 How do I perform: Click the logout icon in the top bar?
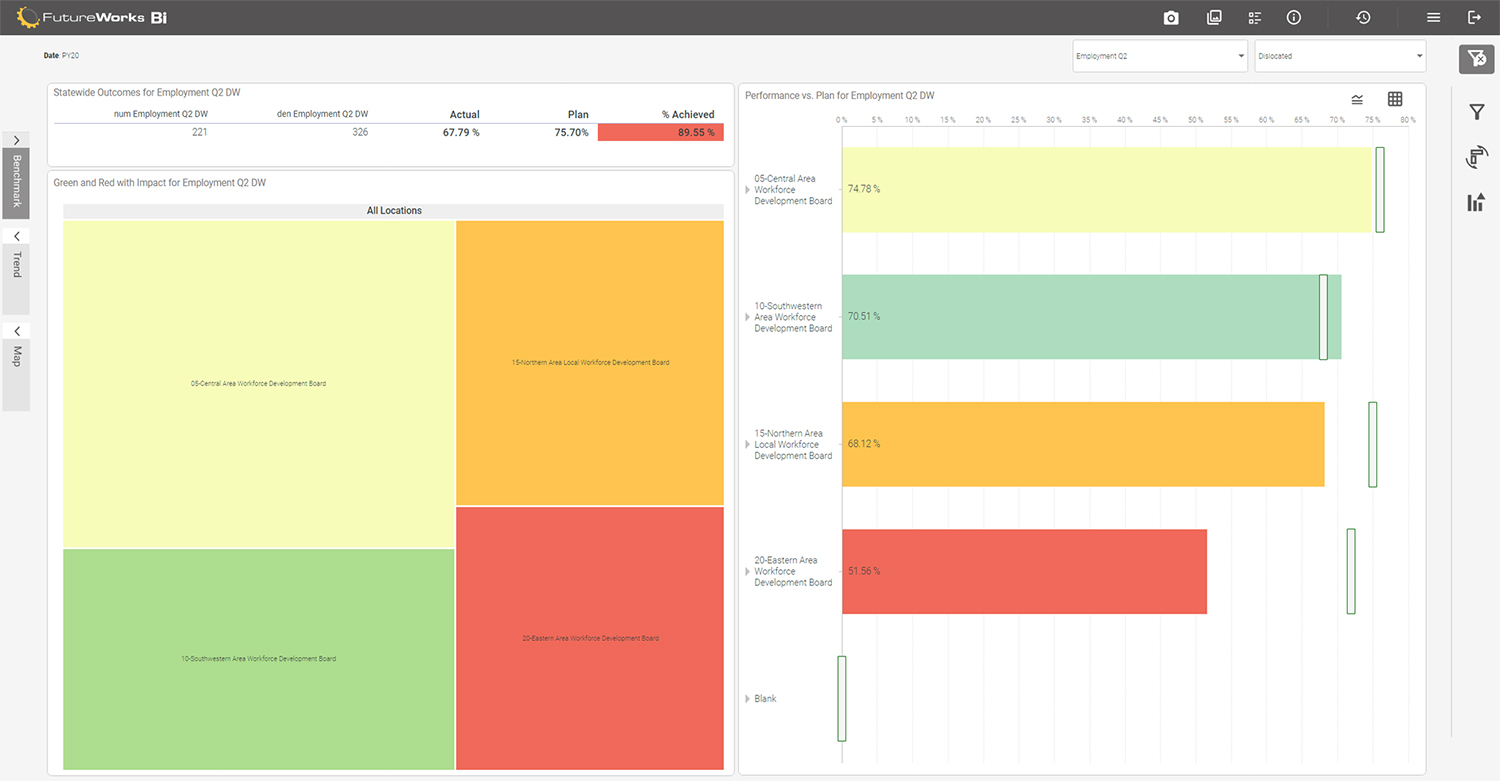(1475, 17)
